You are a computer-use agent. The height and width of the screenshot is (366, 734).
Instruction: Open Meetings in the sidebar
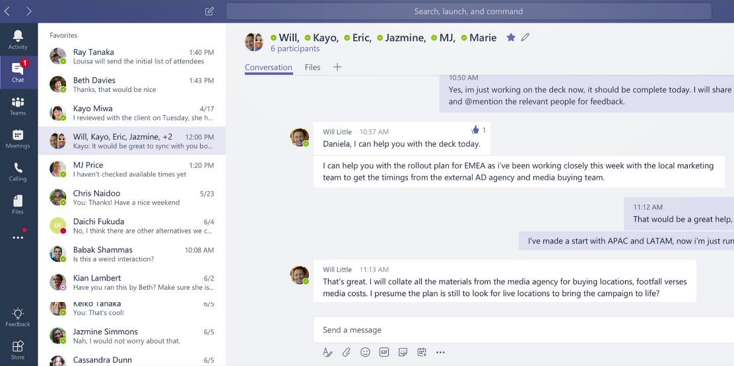click(18, 139)
